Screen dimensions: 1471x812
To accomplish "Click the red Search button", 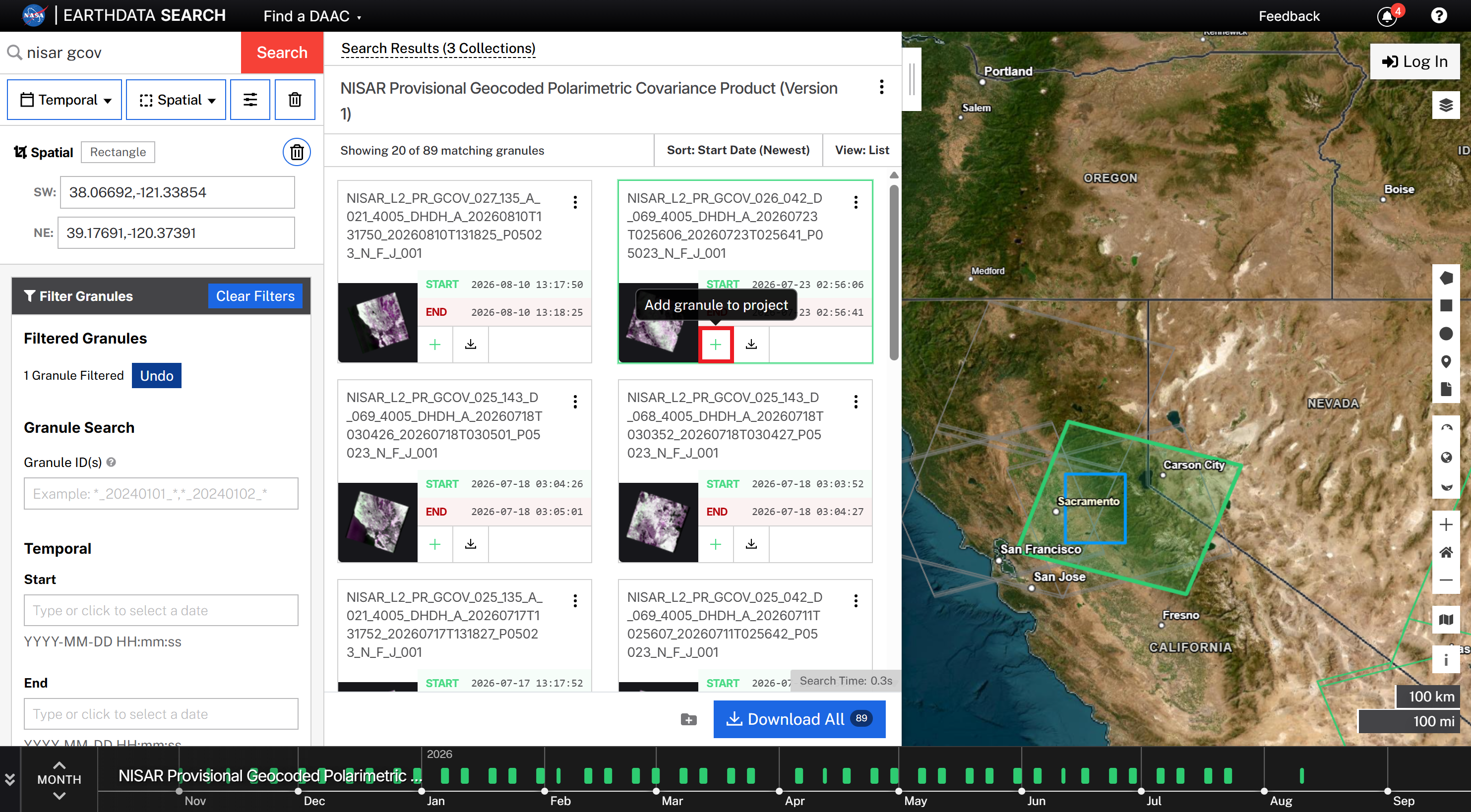I will click(282, 53).
